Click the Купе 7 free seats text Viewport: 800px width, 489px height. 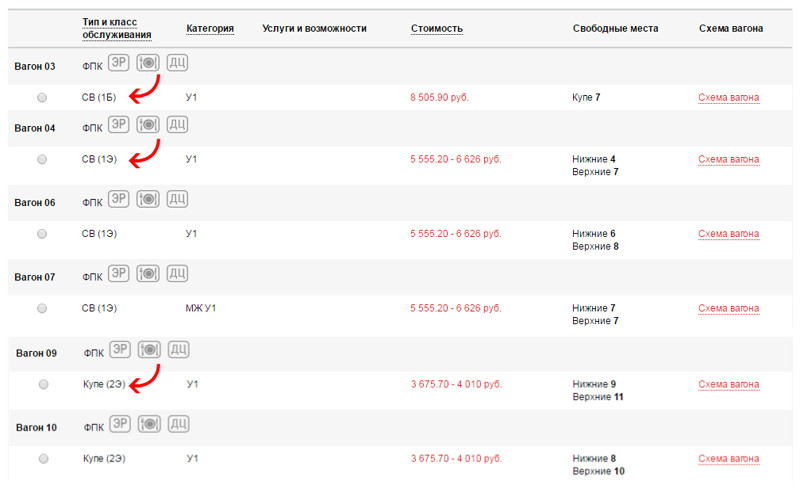click(x=586, y=97)
